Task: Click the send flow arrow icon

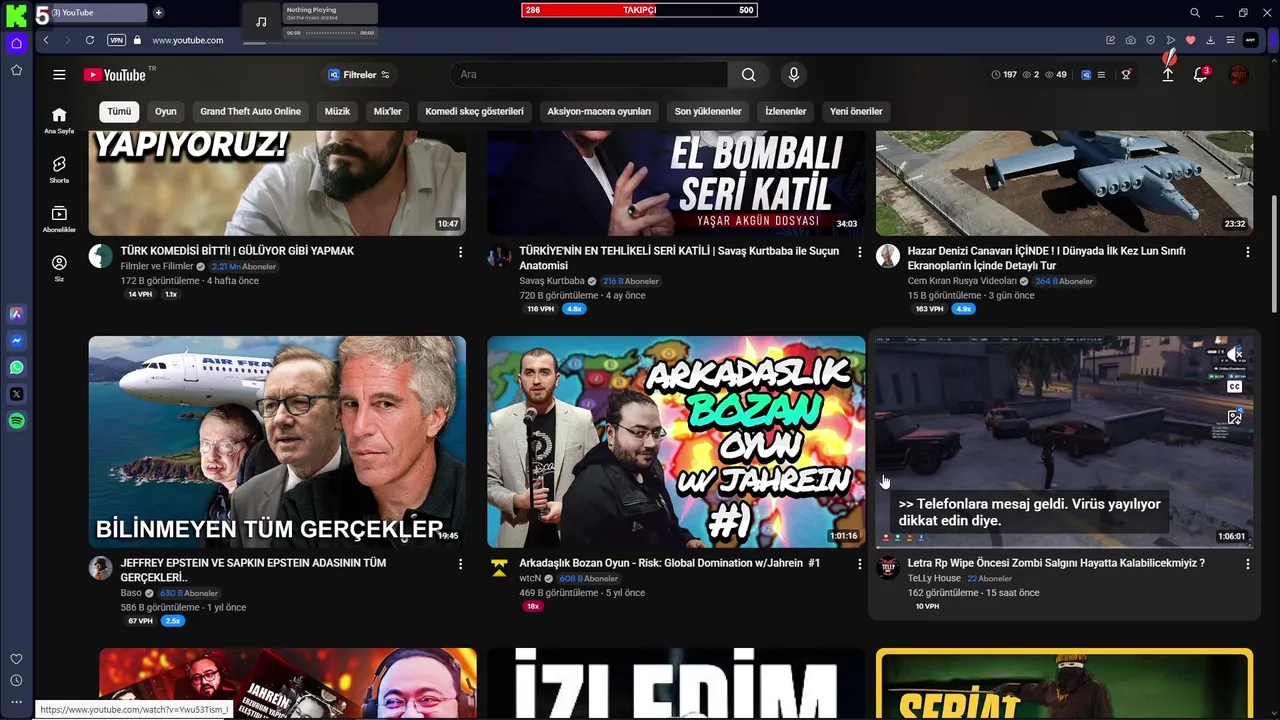Action: (x=1171, y=40)
